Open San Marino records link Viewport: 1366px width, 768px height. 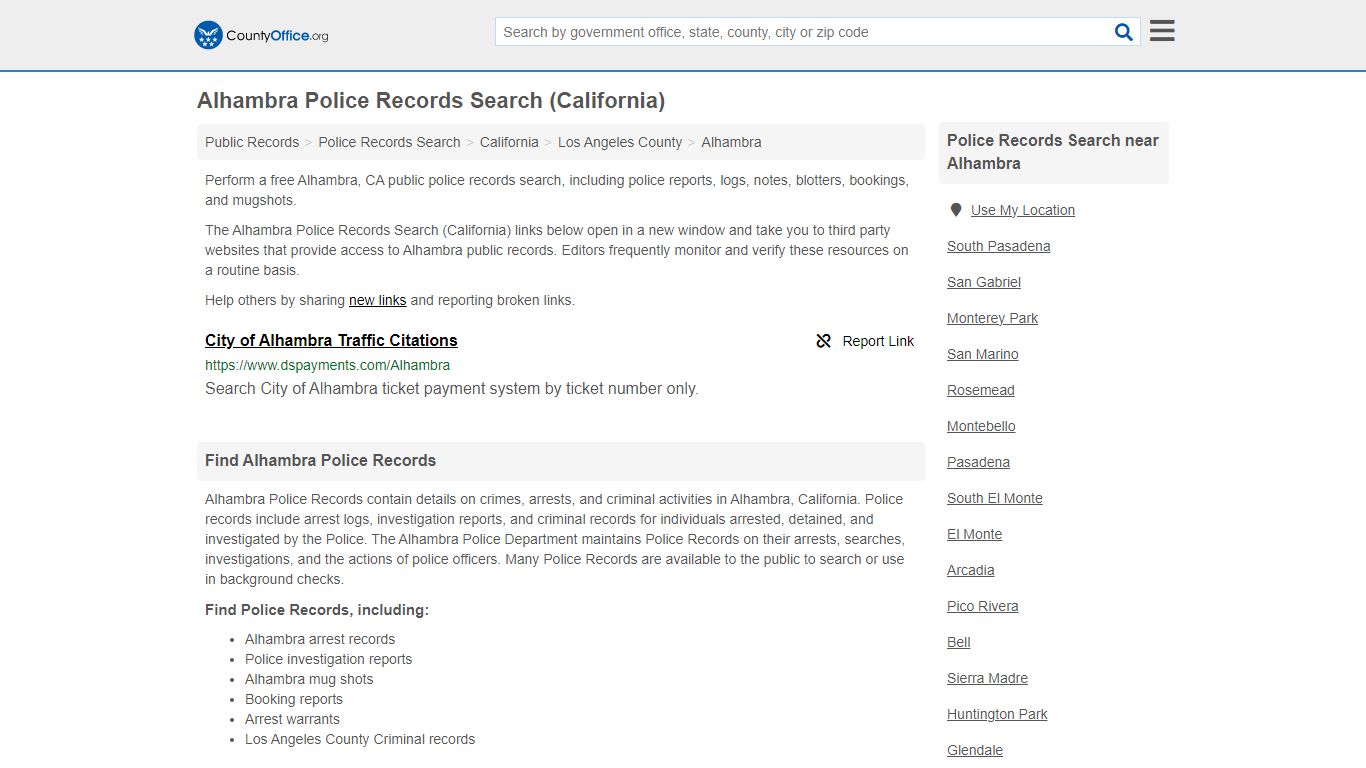[x=983, y=354]
